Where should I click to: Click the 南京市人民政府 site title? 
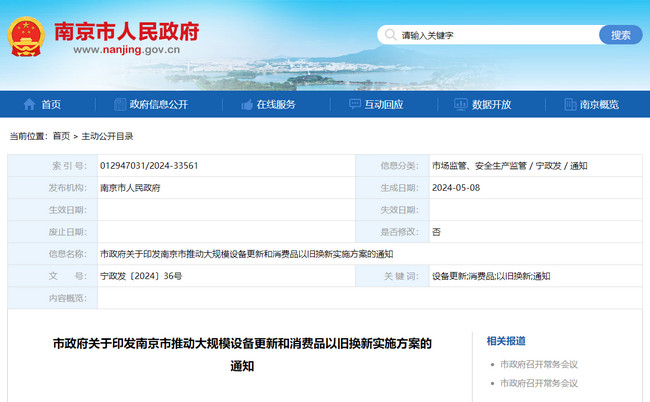pos(126,31)
